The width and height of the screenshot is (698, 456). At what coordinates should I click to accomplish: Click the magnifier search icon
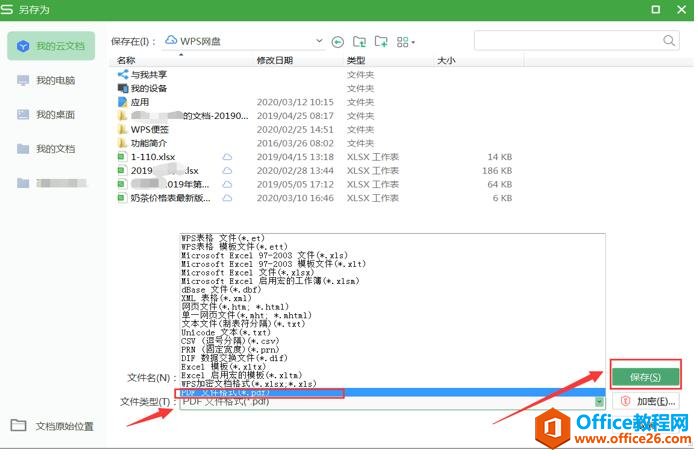(x=669, y=41)
